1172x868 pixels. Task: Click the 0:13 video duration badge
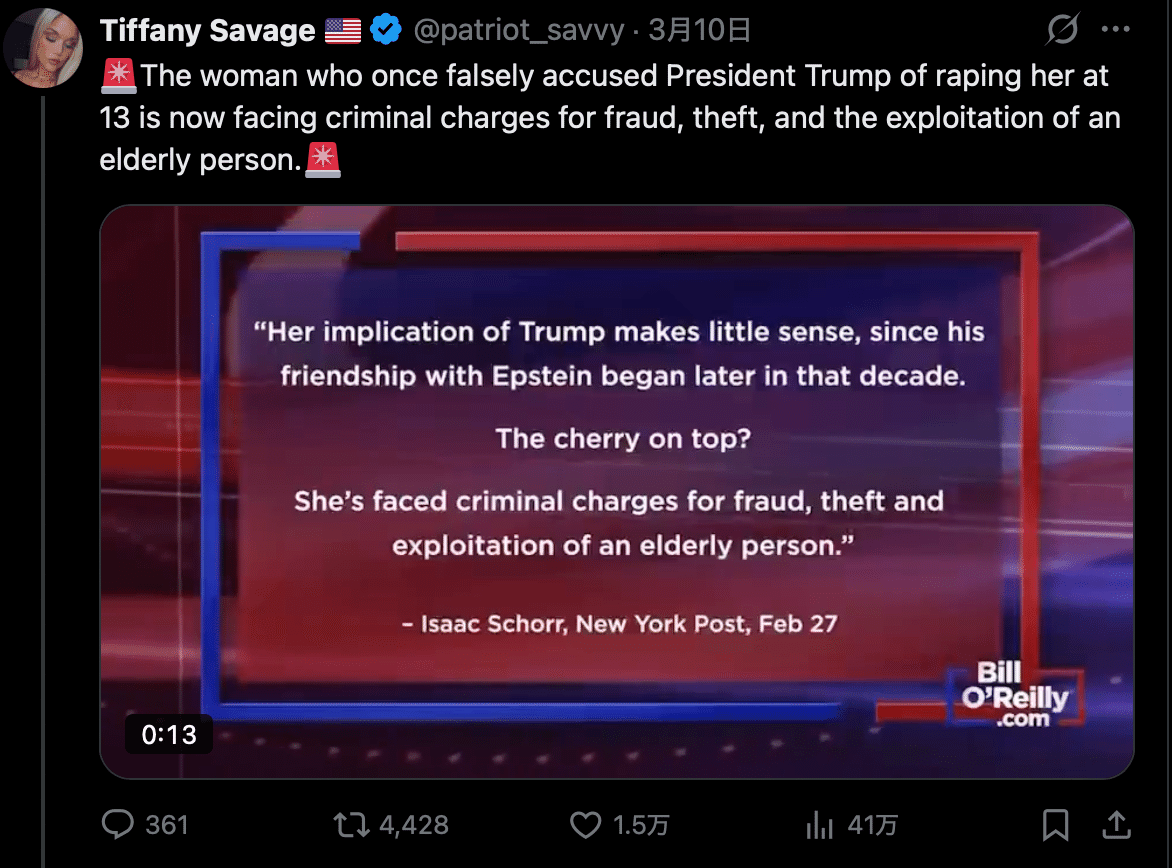(169, 735)
